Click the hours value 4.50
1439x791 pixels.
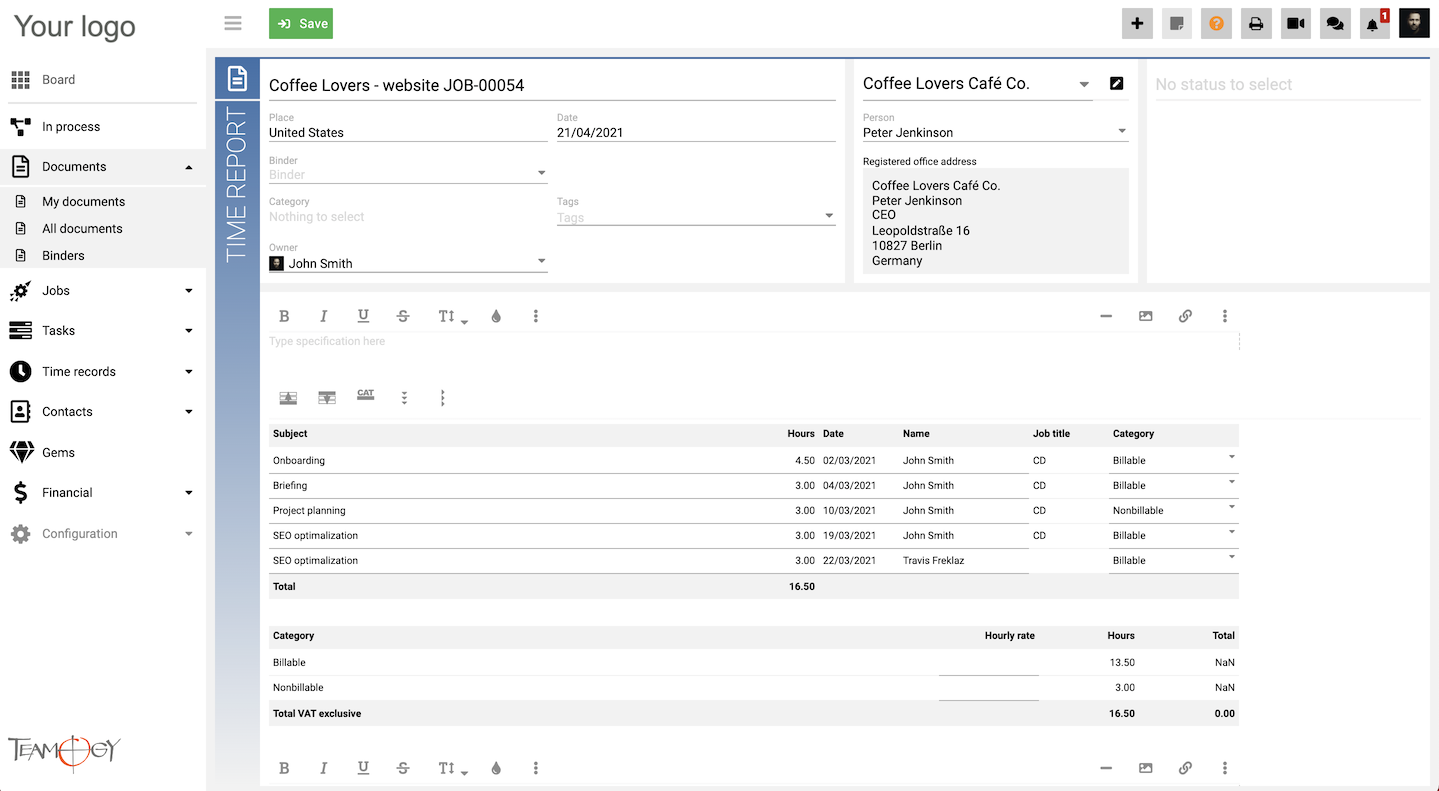click(x=805, y=461)
